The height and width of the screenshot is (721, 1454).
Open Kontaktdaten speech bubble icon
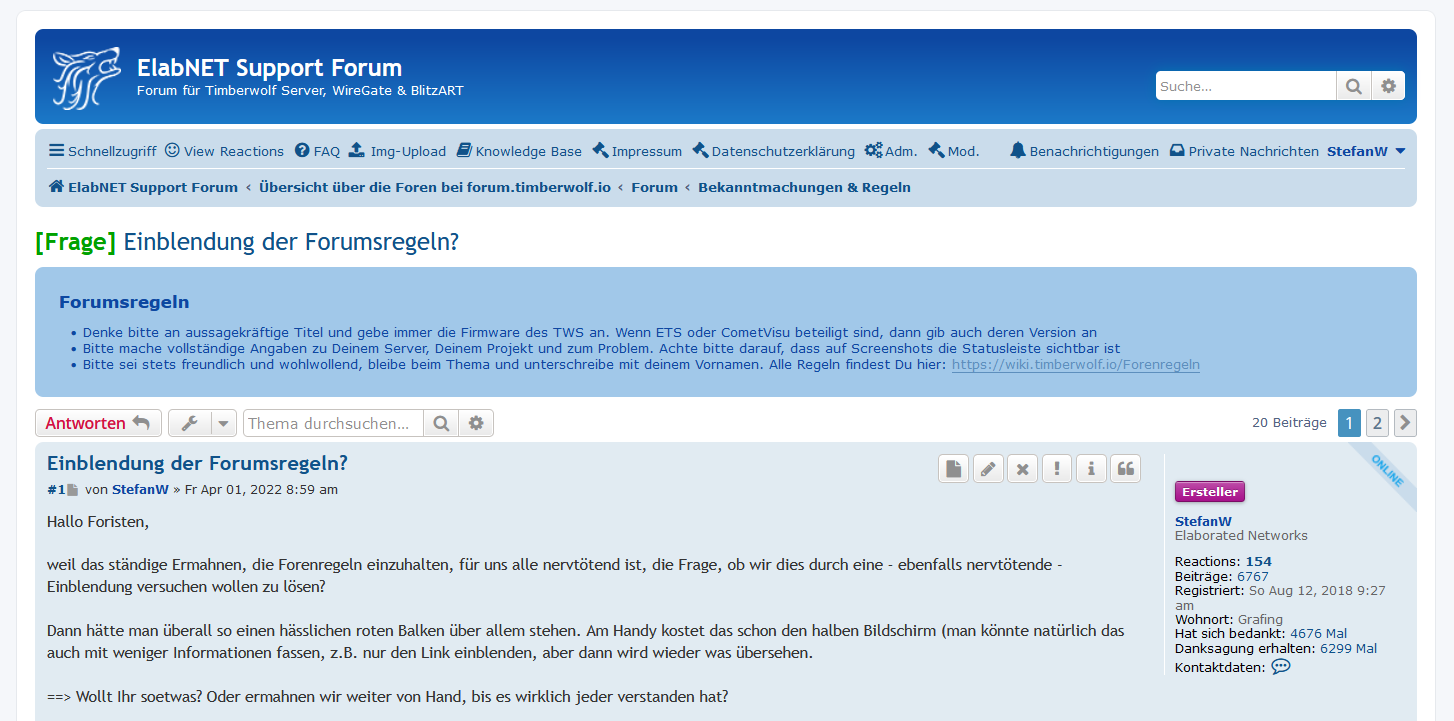(x=1280, y=666)
